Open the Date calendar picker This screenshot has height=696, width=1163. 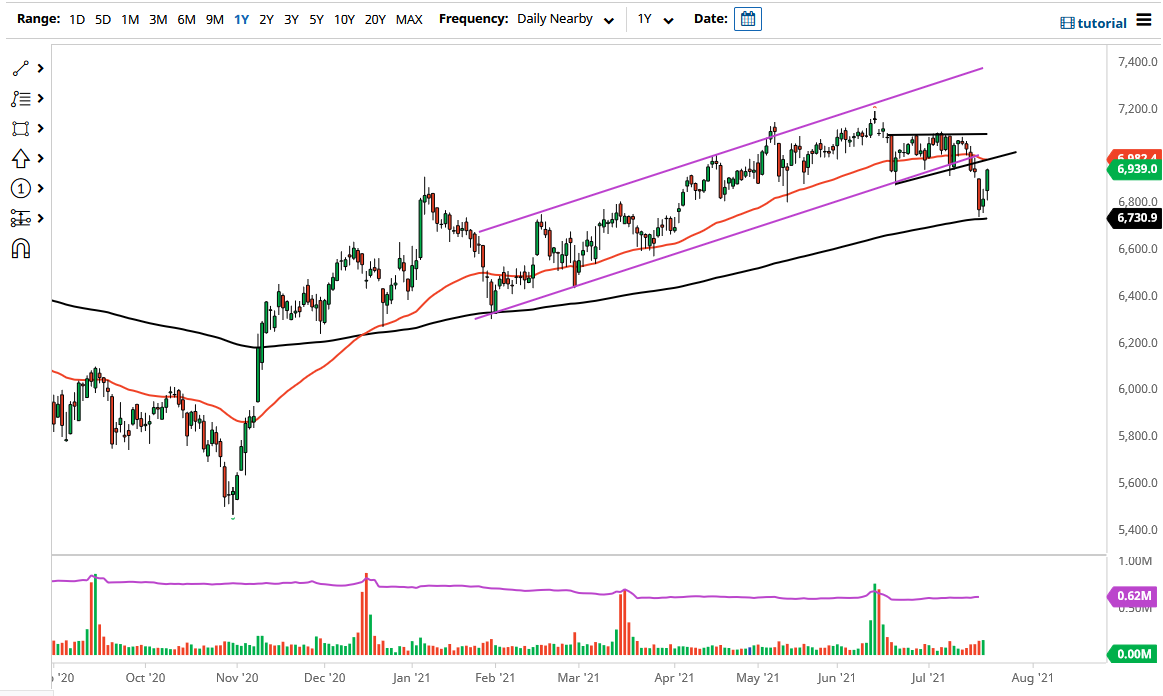[747, 18]
